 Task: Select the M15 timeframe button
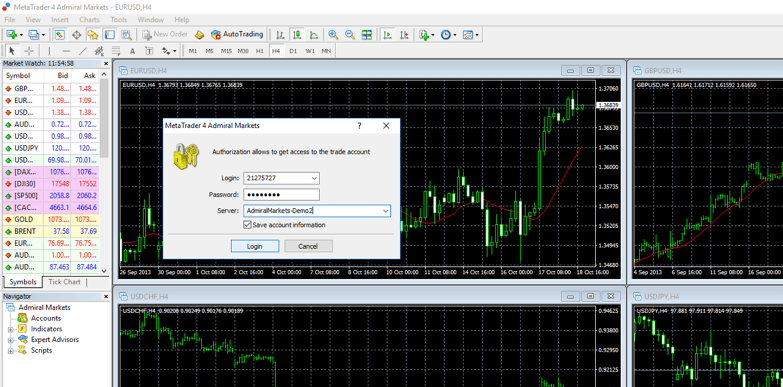226,51
